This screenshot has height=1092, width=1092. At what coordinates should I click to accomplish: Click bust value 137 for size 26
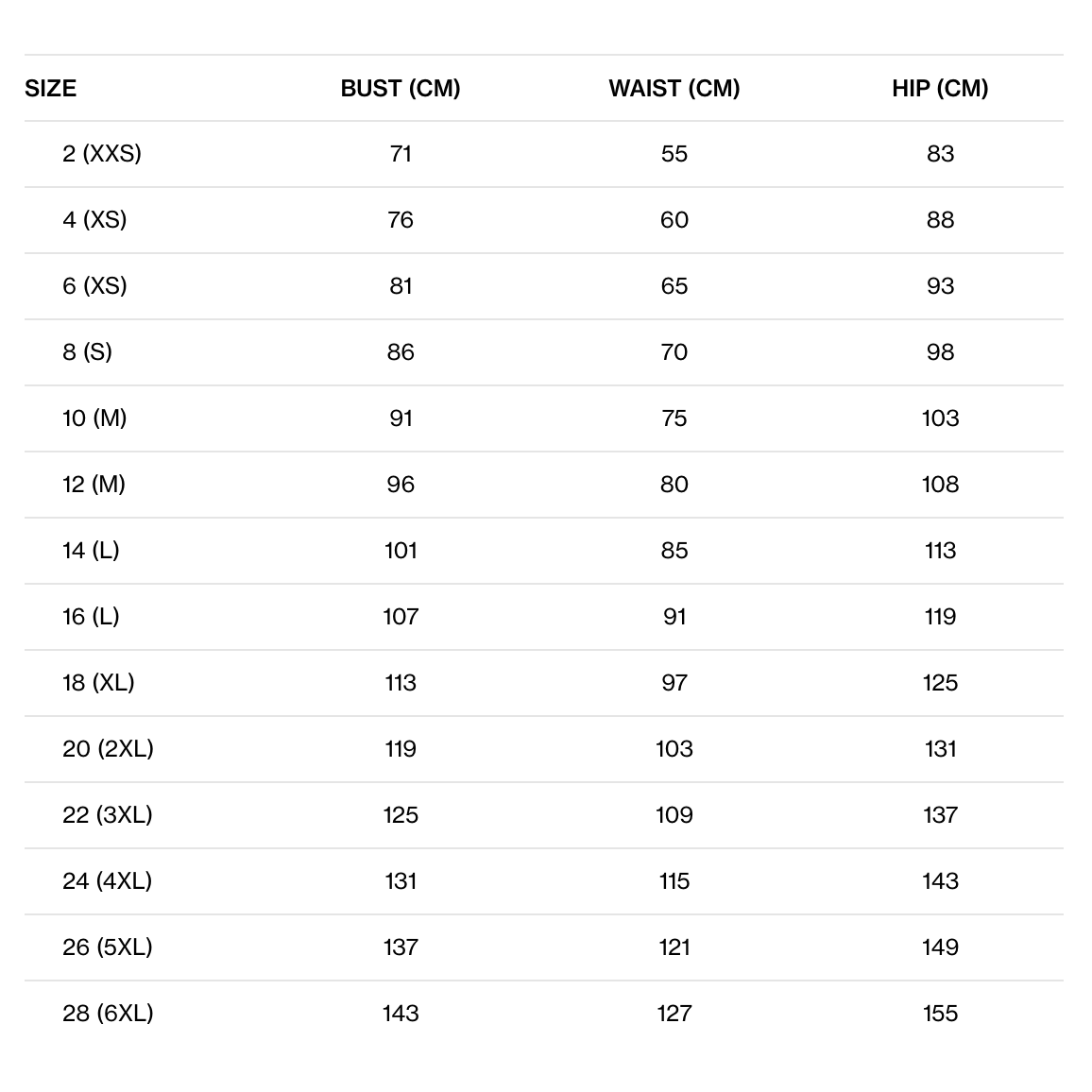(401, 947)
